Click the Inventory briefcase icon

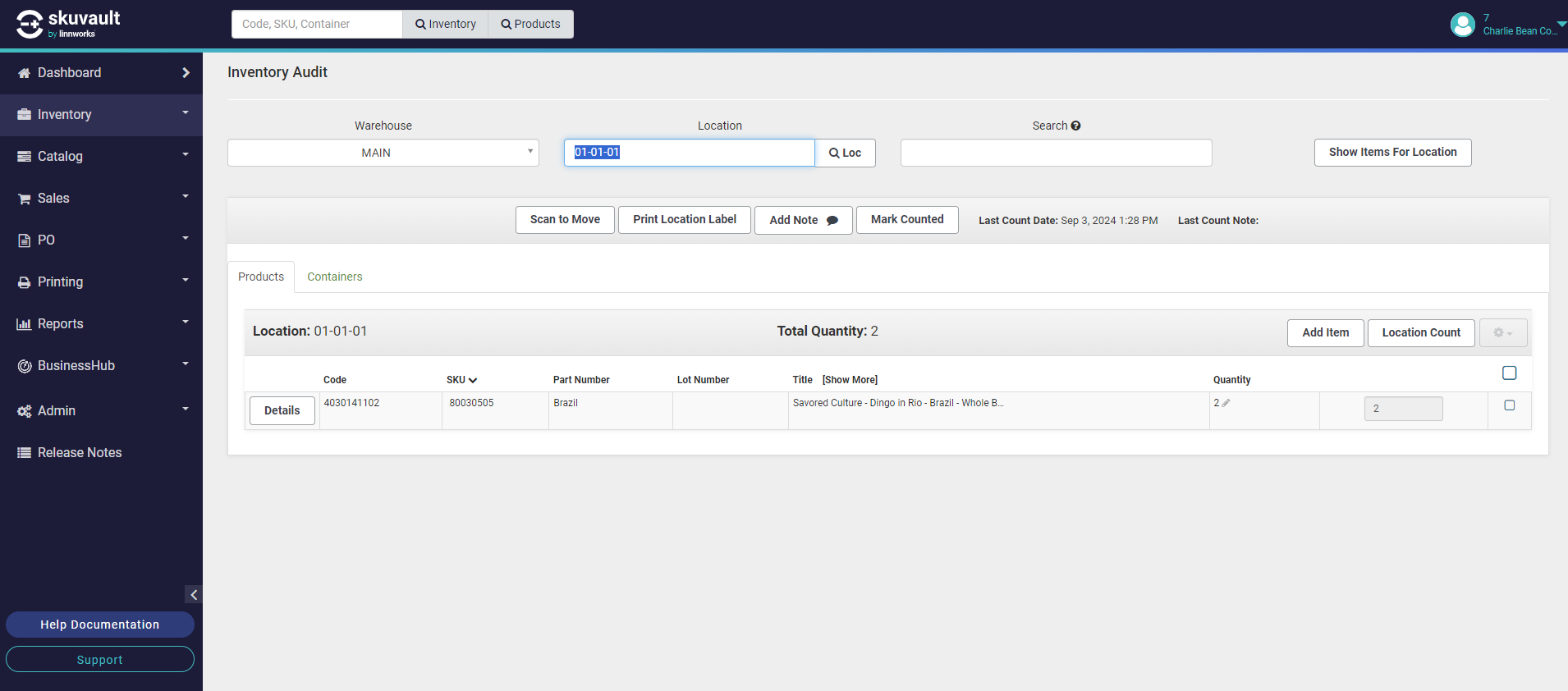[24, 115]
